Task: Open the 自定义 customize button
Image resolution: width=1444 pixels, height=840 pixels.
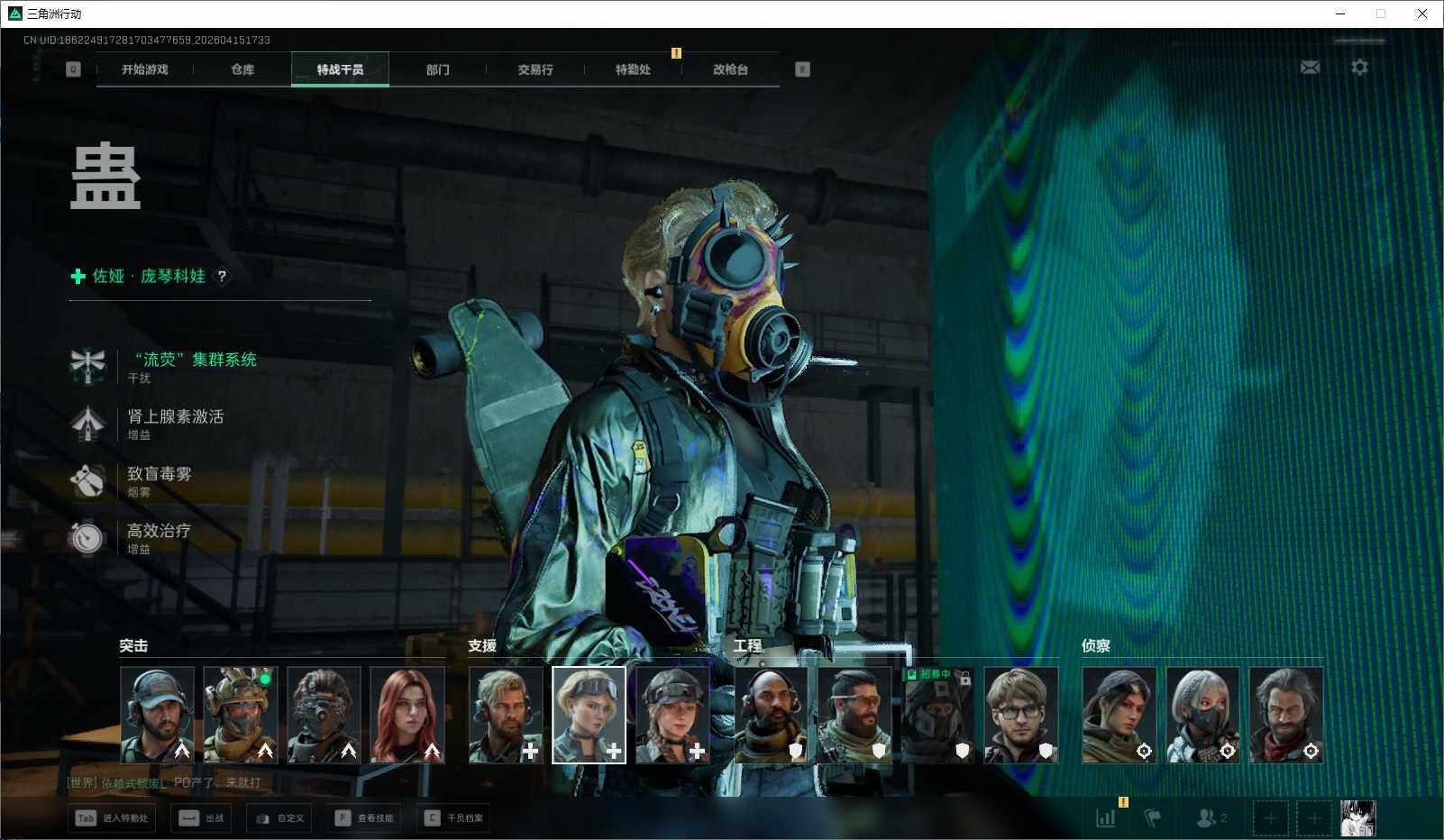Action: (x=279, y=818)
